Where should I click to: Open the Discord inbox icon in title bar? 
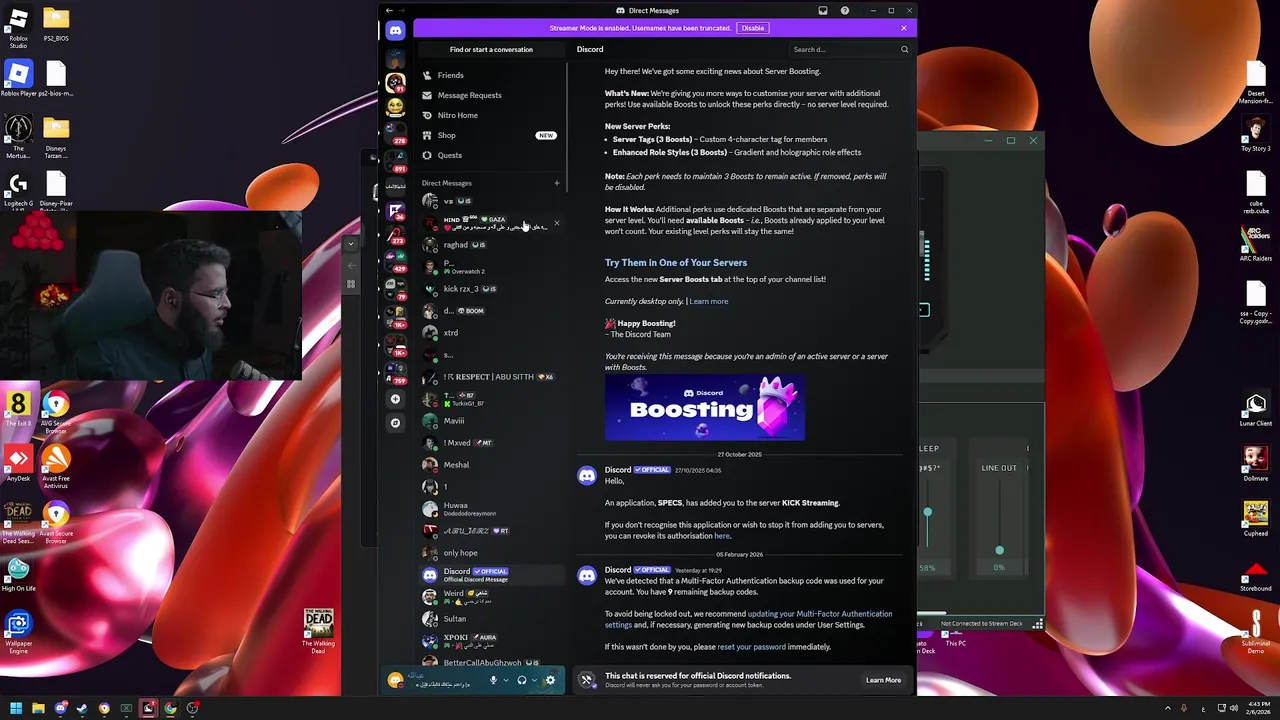point(823,11)
